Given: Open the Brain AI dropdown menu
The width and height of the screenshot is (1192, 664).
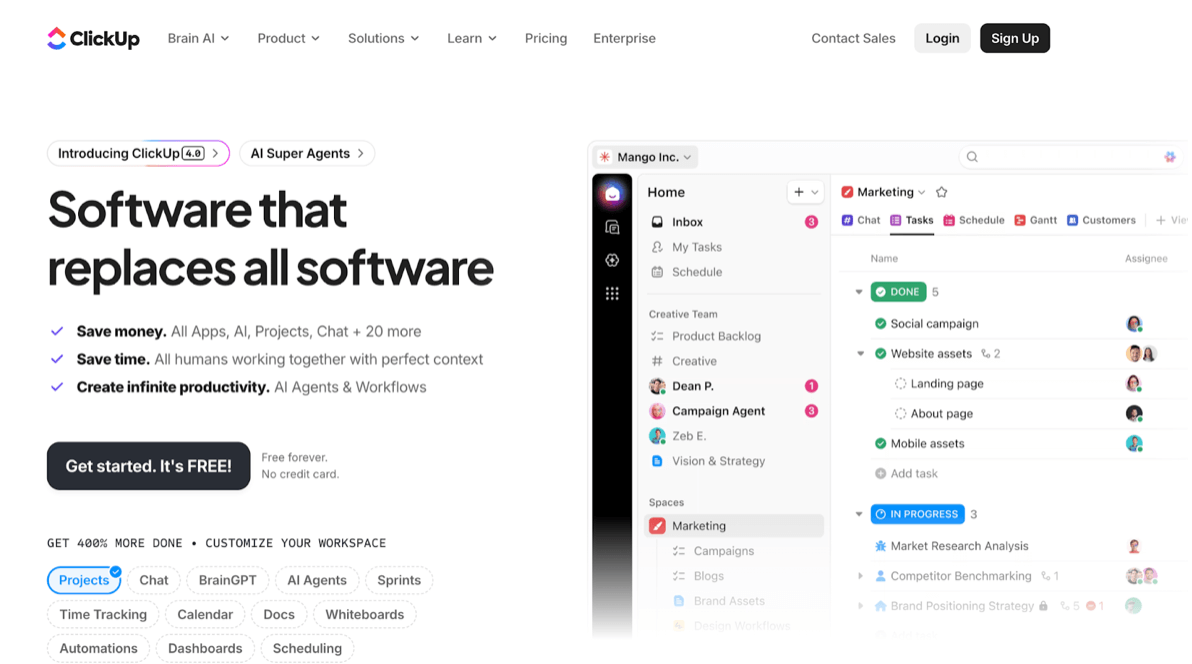Looking at the screenshot, I should pos(198,38).
